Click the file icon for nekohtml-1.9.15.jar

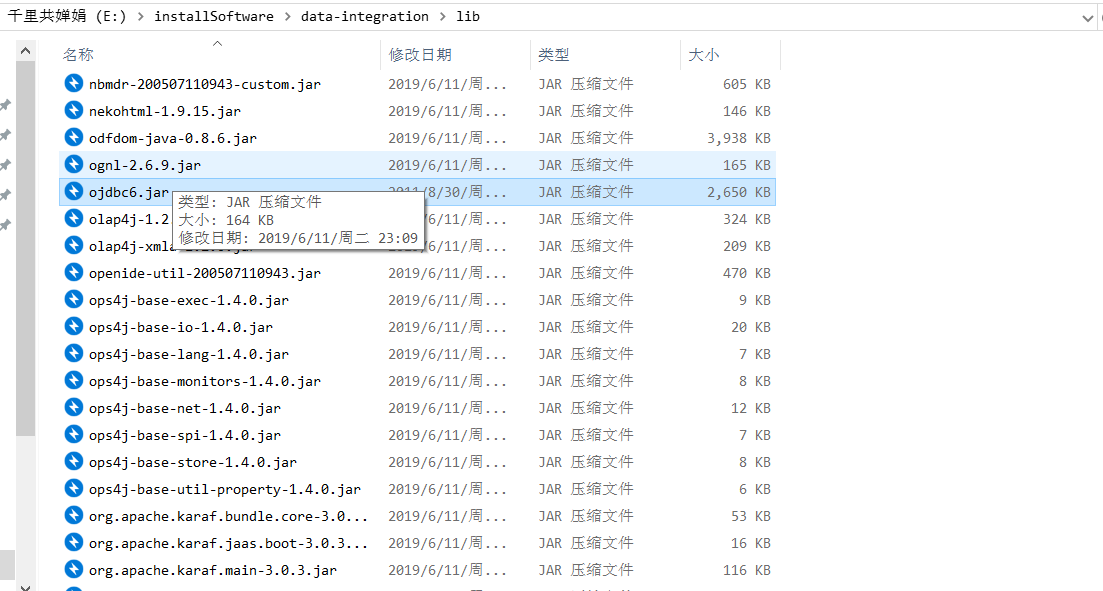tap(73, 111)
